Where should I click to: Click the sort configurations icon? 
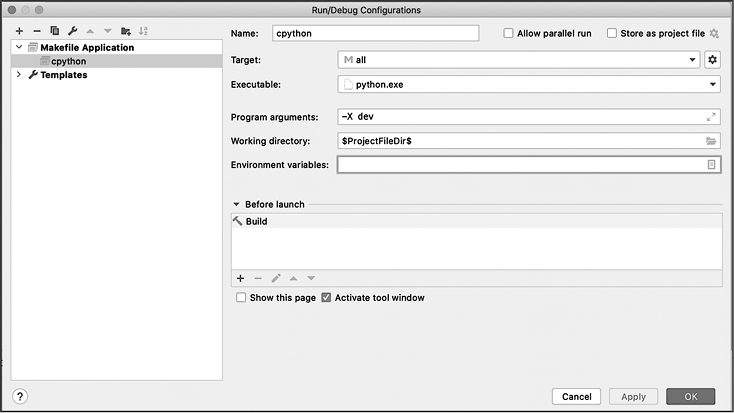pyautogui.click(x=143, y=31)
